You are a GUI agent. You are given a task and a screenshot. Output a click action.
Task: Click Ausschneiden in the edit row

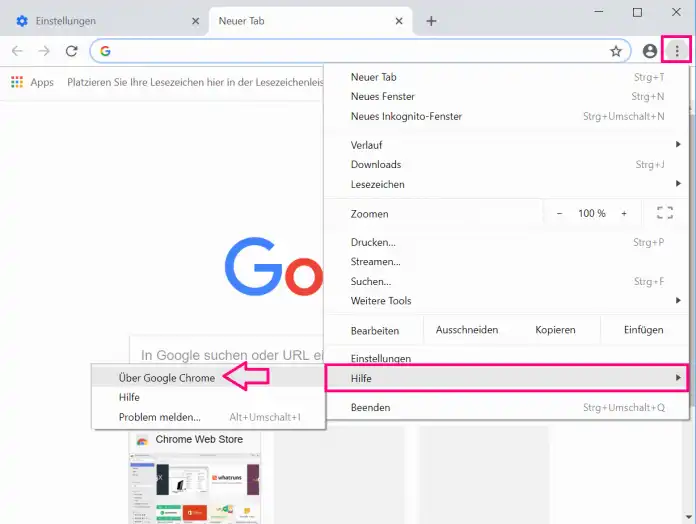point(467,330)
